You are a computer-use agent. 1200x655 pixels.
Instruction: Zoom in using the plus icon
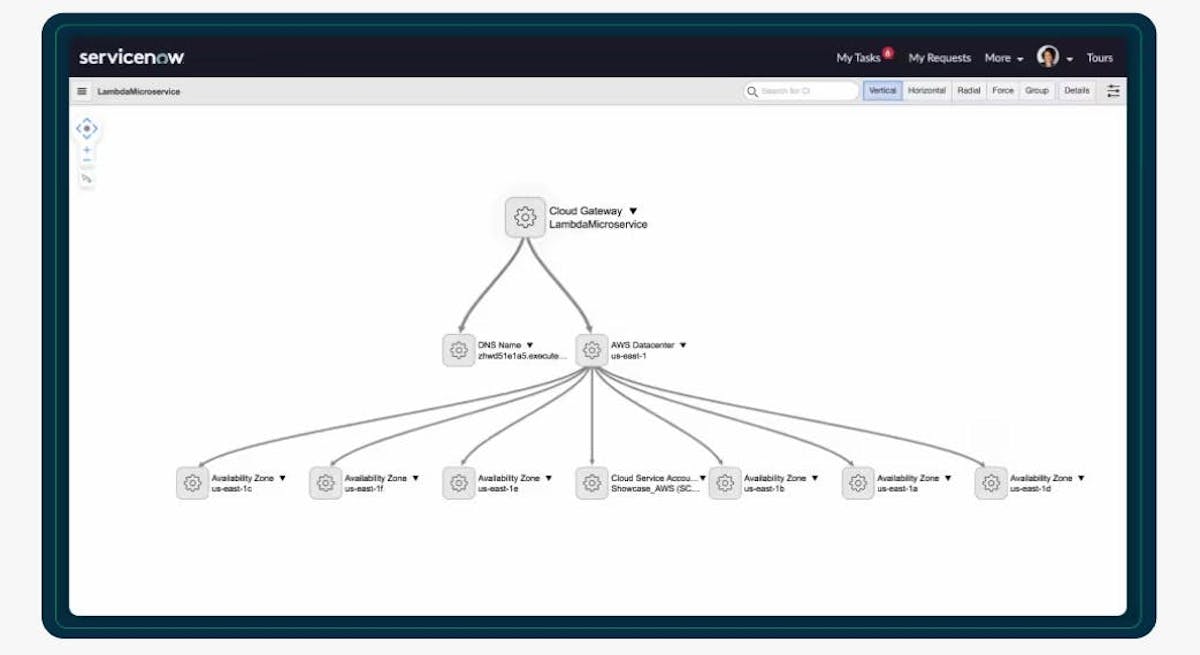pos(86,149)
